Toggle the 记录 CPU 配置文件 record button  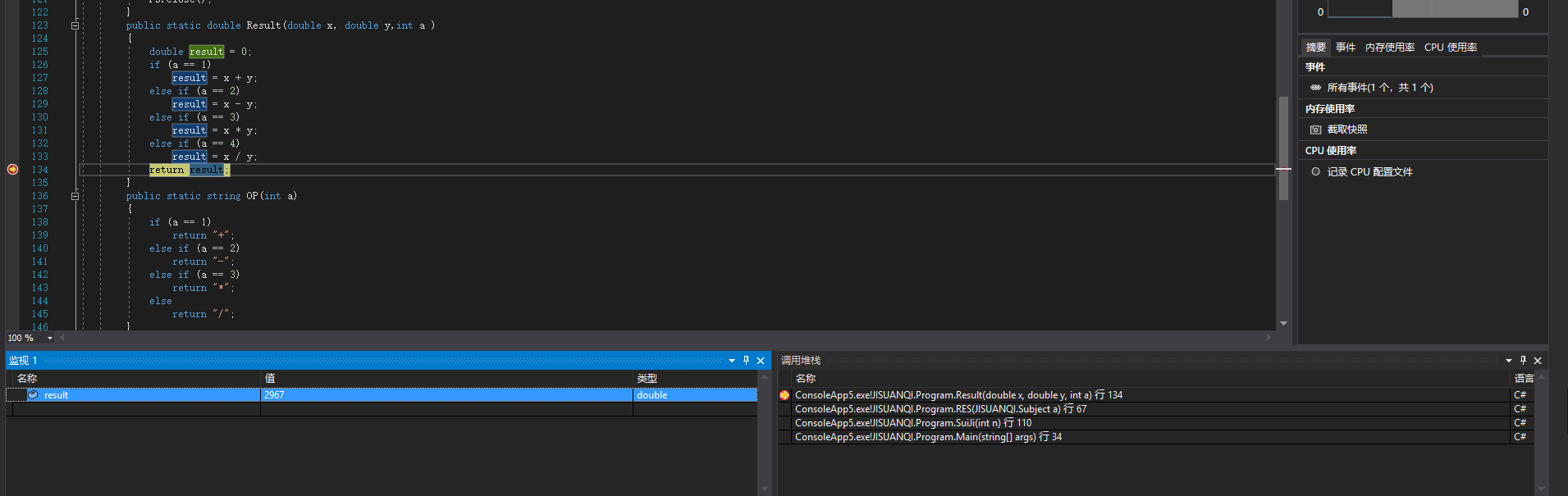[1315, 172]
